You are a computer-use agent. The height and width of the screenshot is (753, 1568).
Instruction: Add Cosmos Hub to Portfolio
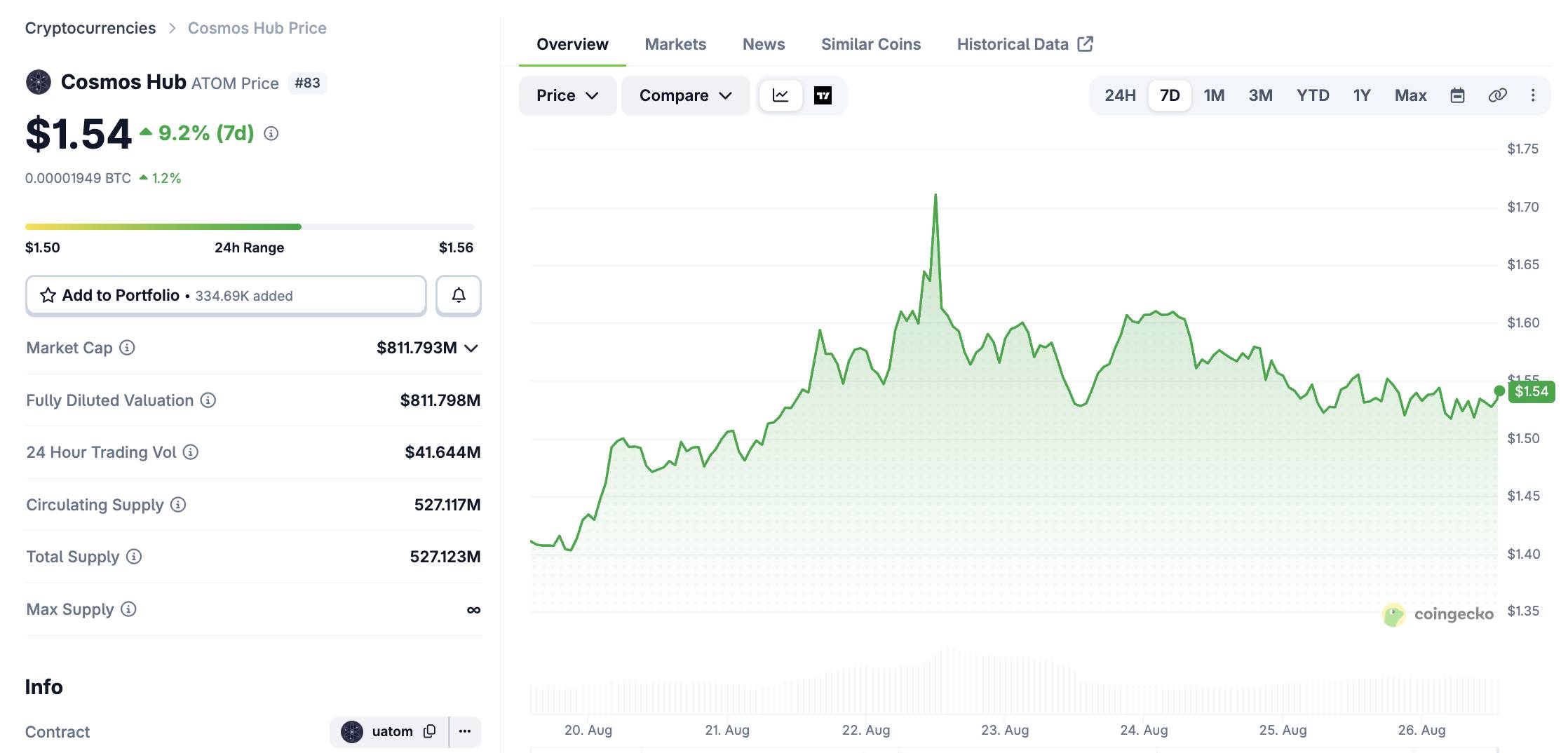coord(226,295)
